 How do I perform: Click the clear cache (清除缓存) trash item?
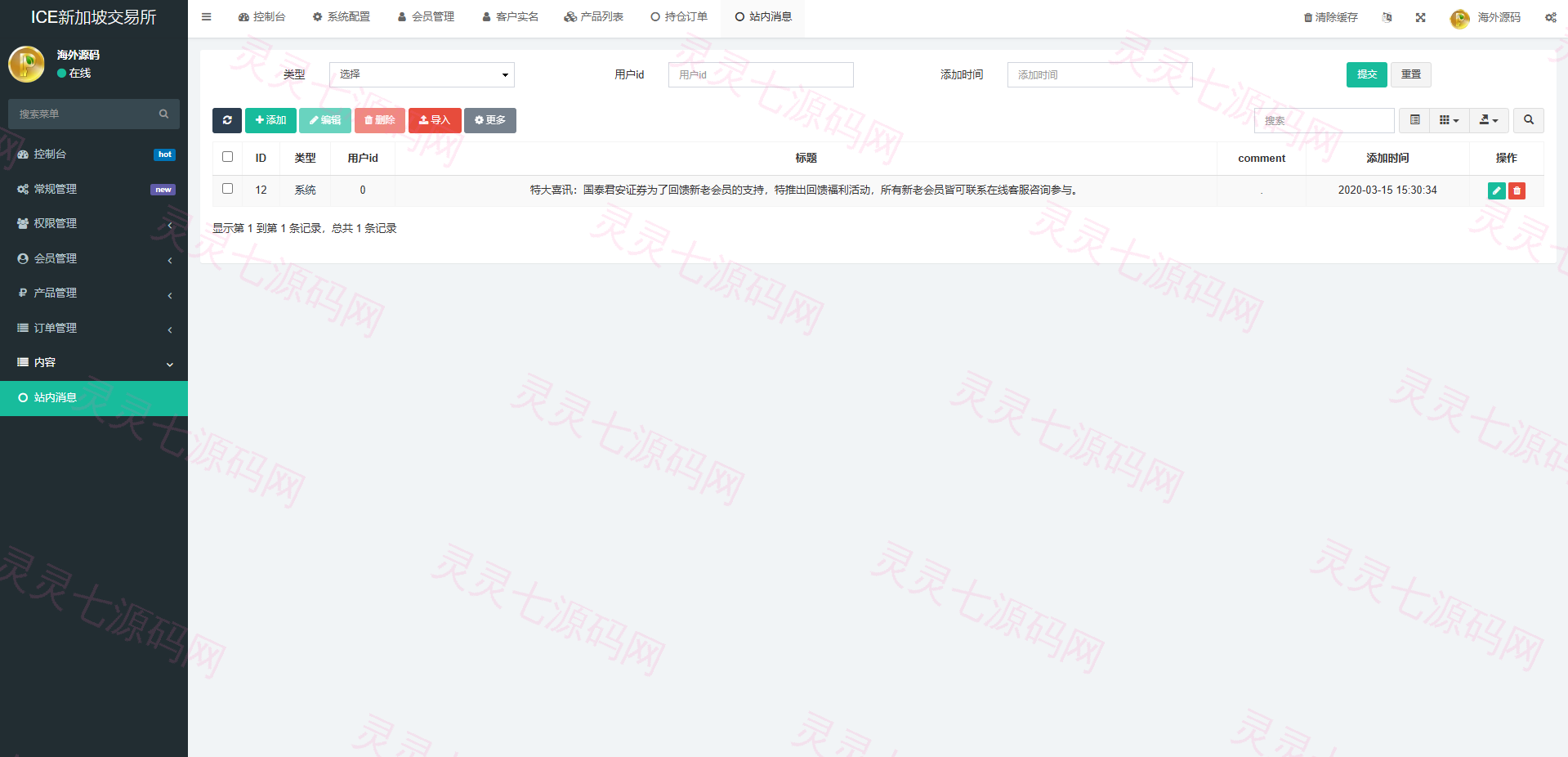click(x=1330, y=17)
